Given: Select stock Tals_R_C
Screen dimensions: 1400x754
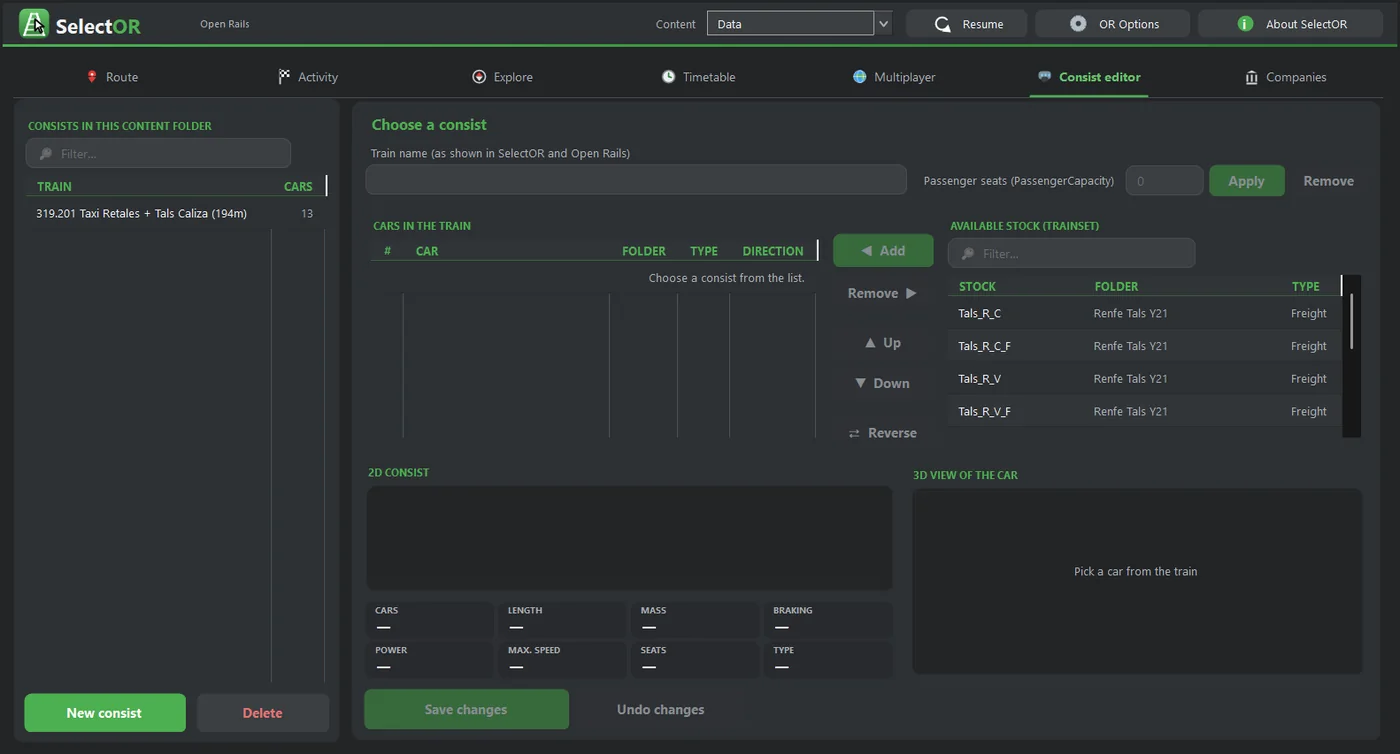Looking at the screenshot, I should (x=1144, y=313).
